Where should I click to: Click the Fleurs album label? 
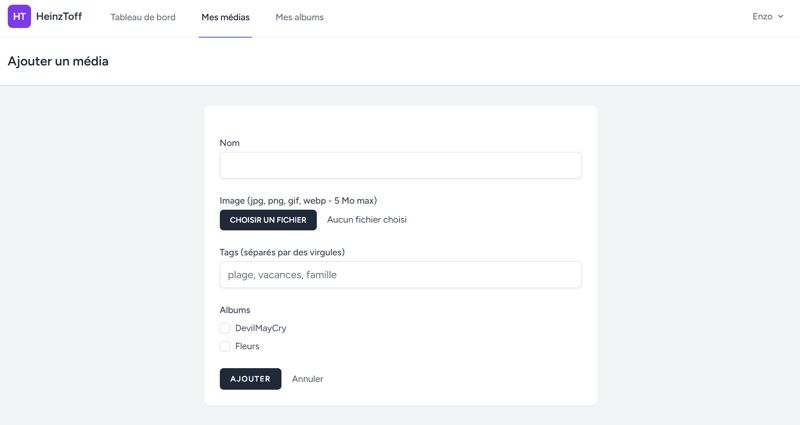247,346
